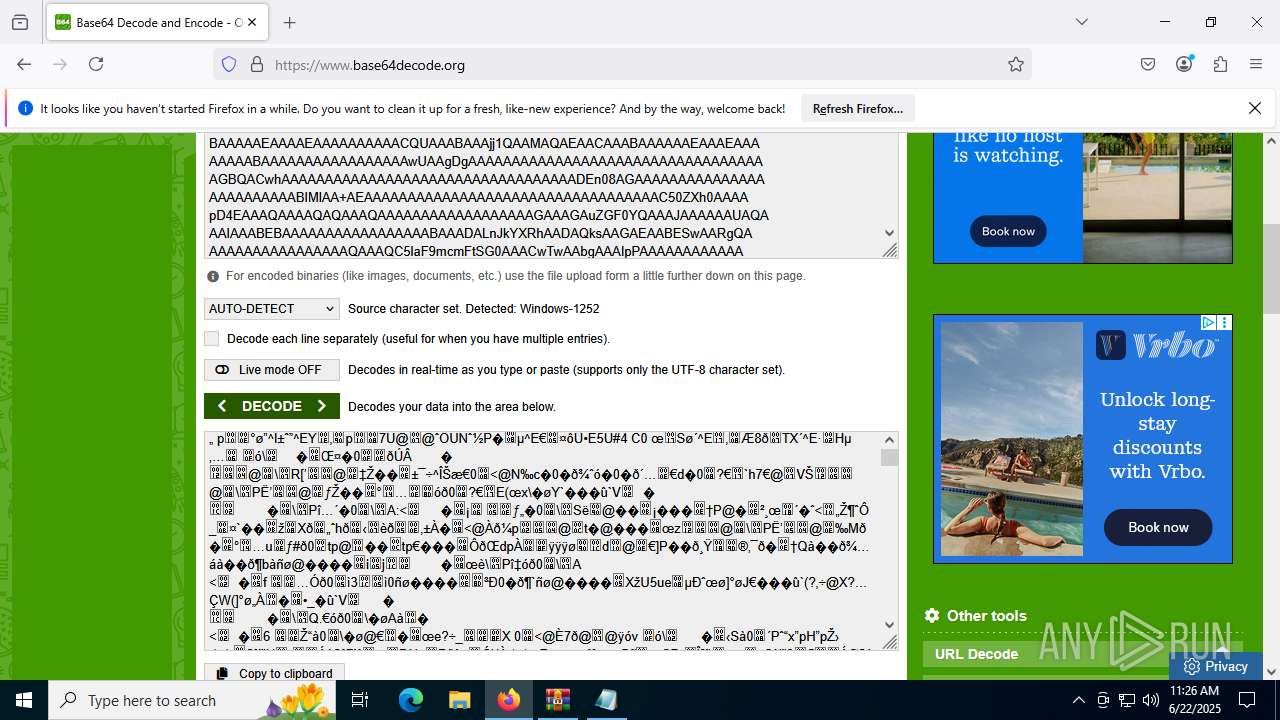The image size is (1280, 720).
Task: Click Book now in top ad
Action: coord(1008,231)
